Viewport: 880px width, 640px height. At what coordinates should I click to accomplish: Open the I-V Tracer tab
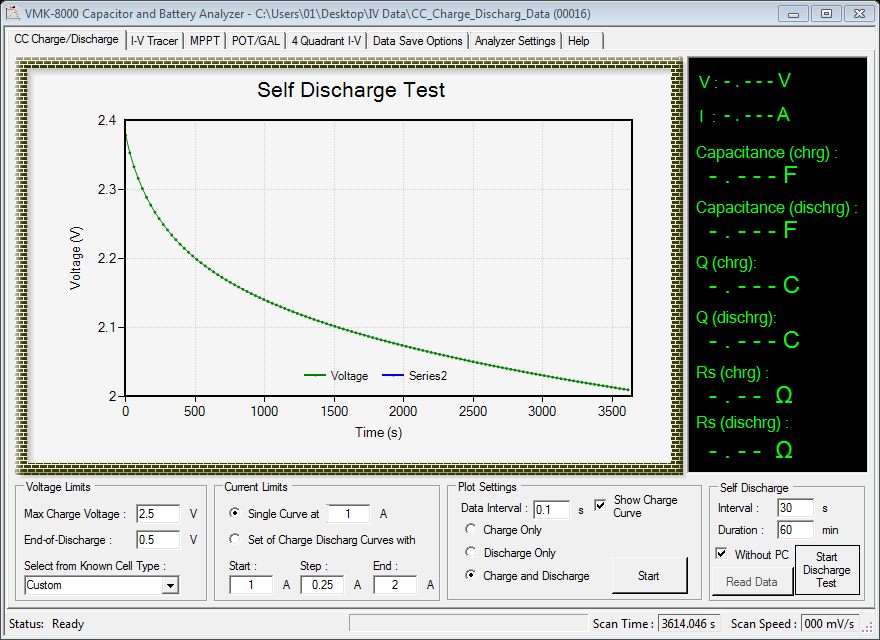point(154,41)
